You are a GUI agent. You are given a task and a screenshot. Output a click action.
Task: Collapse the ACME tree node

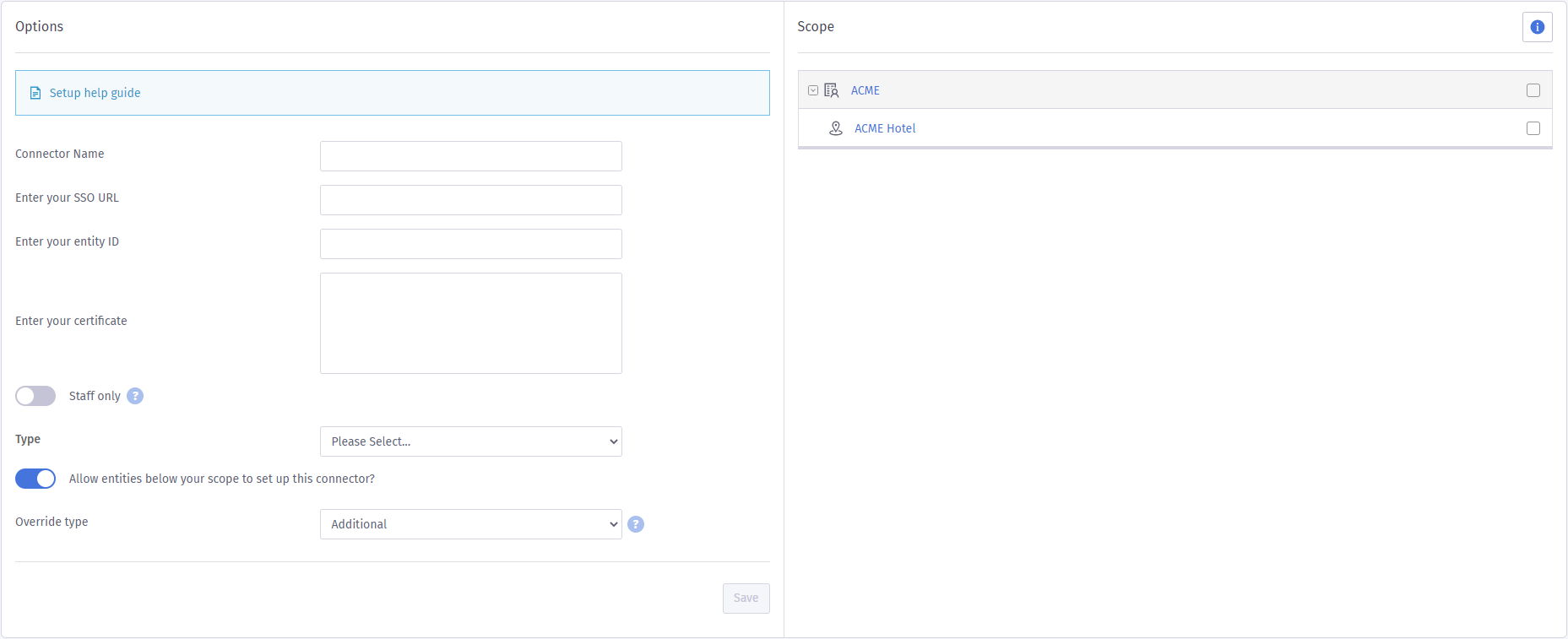[x=813, y=90]
